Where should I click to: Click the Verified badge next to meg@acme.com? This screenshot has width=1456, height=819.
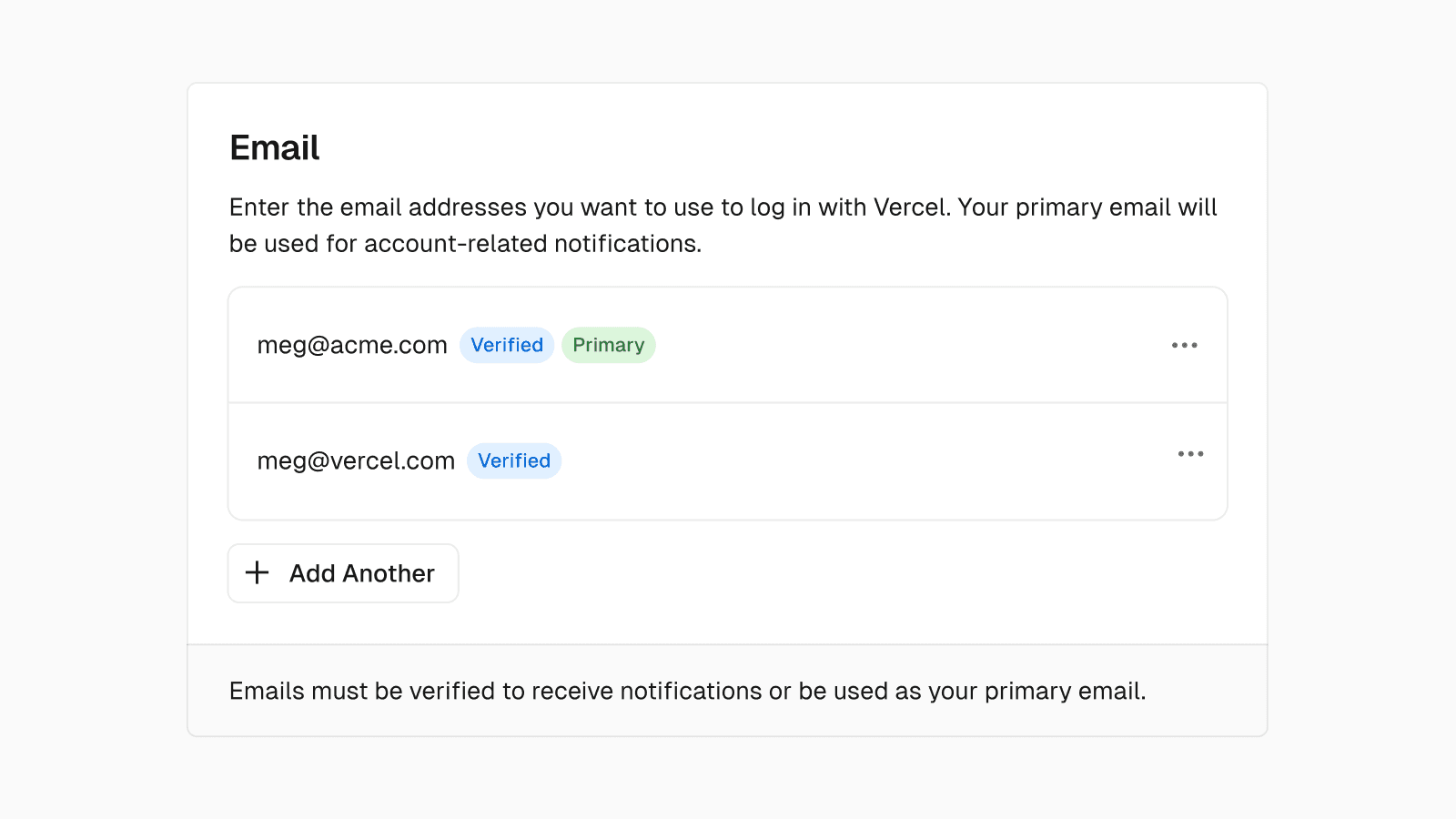coord(507,345)
